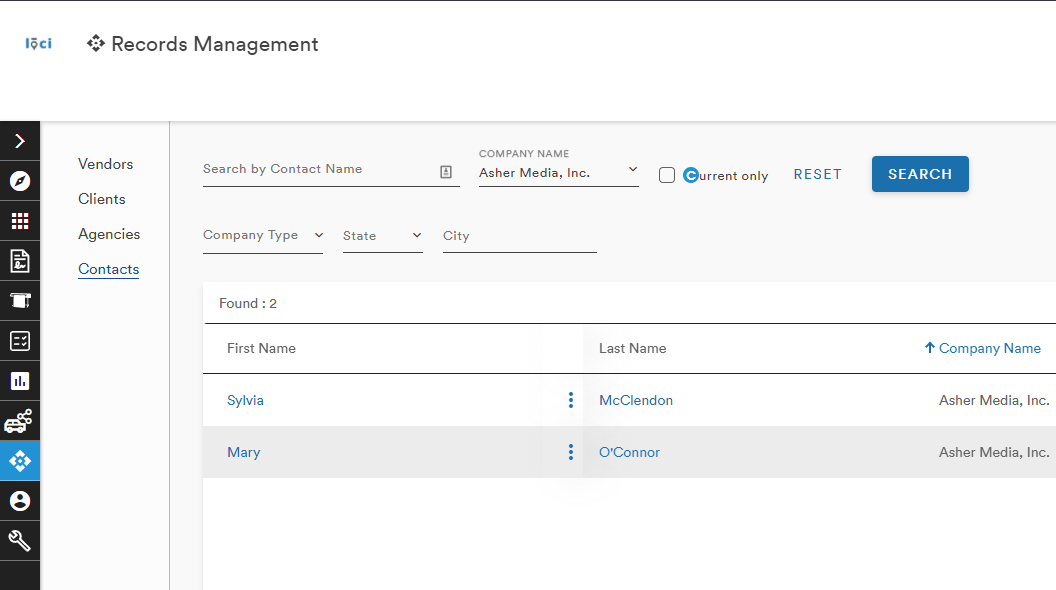
Task: Open the Company Name dropdown
Action: pos(558,173)
